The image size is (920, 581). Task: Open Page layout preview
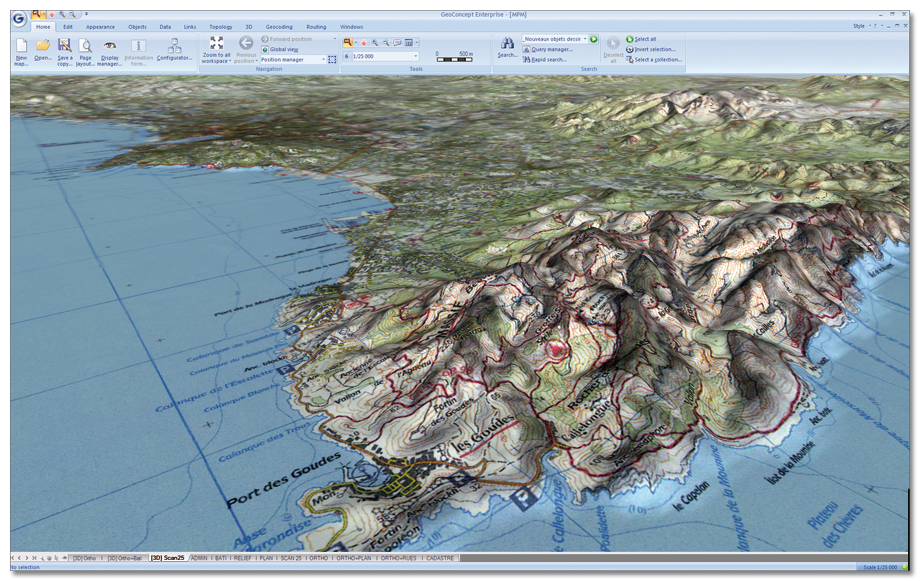pyautogui.click(x=86, y=46)
